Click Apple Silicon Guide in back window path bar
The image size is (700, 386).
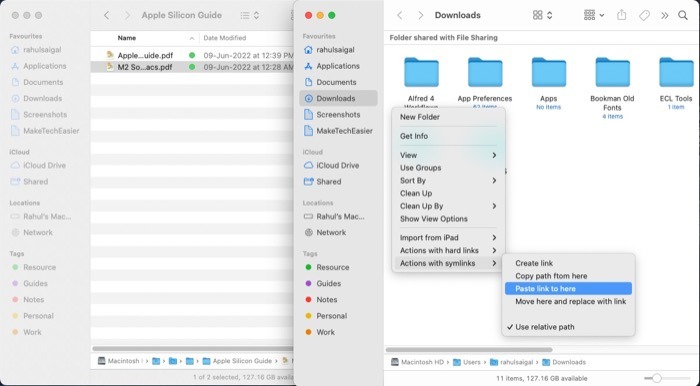237,361
